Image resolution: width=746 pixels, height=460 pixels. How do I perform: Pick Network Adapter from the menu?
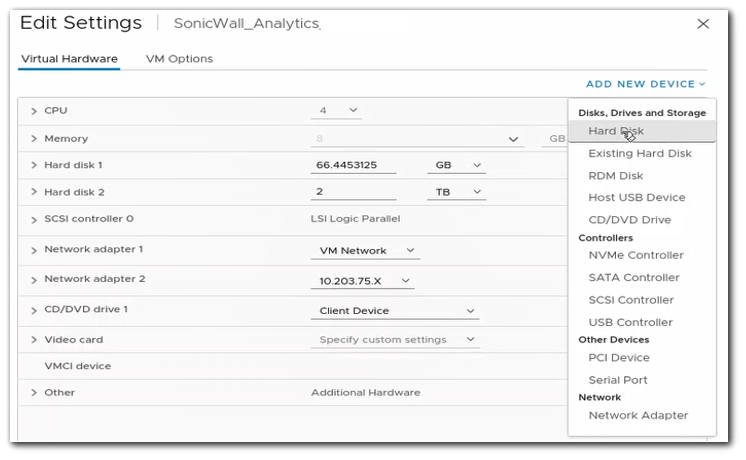pos(638,415)
